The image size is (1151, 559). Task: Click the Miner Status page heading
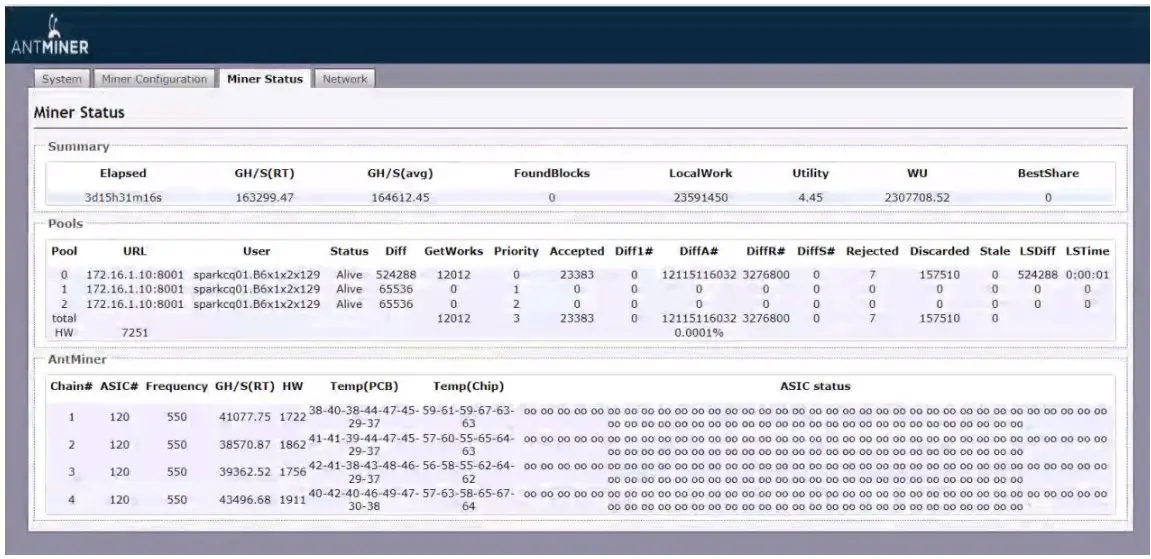79,113
